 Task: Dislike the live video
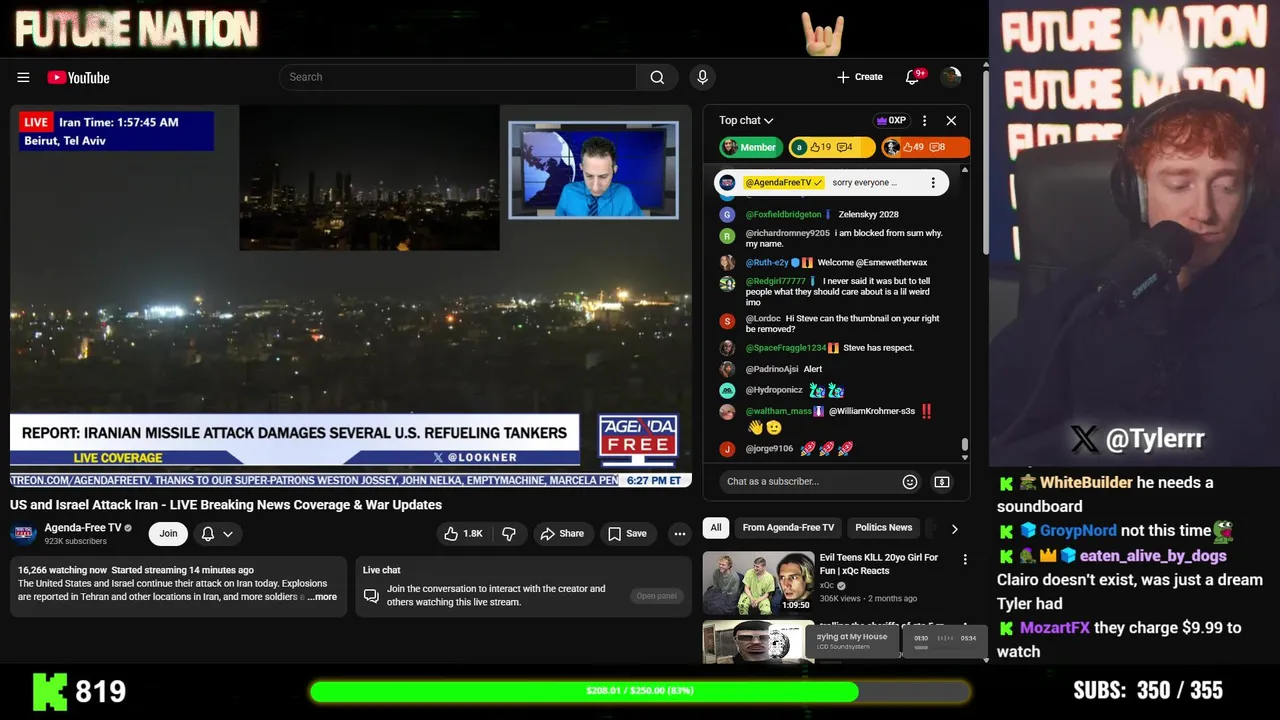point(509,534)
